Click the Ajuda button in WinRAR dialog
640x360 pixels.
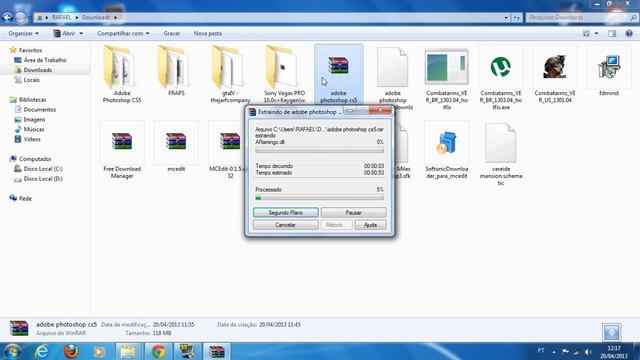(x=370, y=225)
